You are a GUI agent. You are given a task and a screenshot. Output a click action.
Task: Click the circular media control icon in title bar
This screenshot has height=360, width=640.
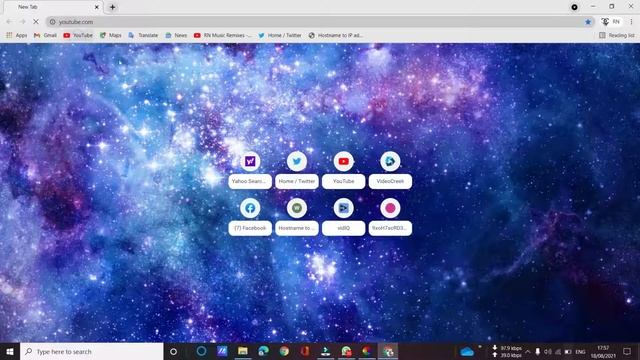(x=574, y=7)
